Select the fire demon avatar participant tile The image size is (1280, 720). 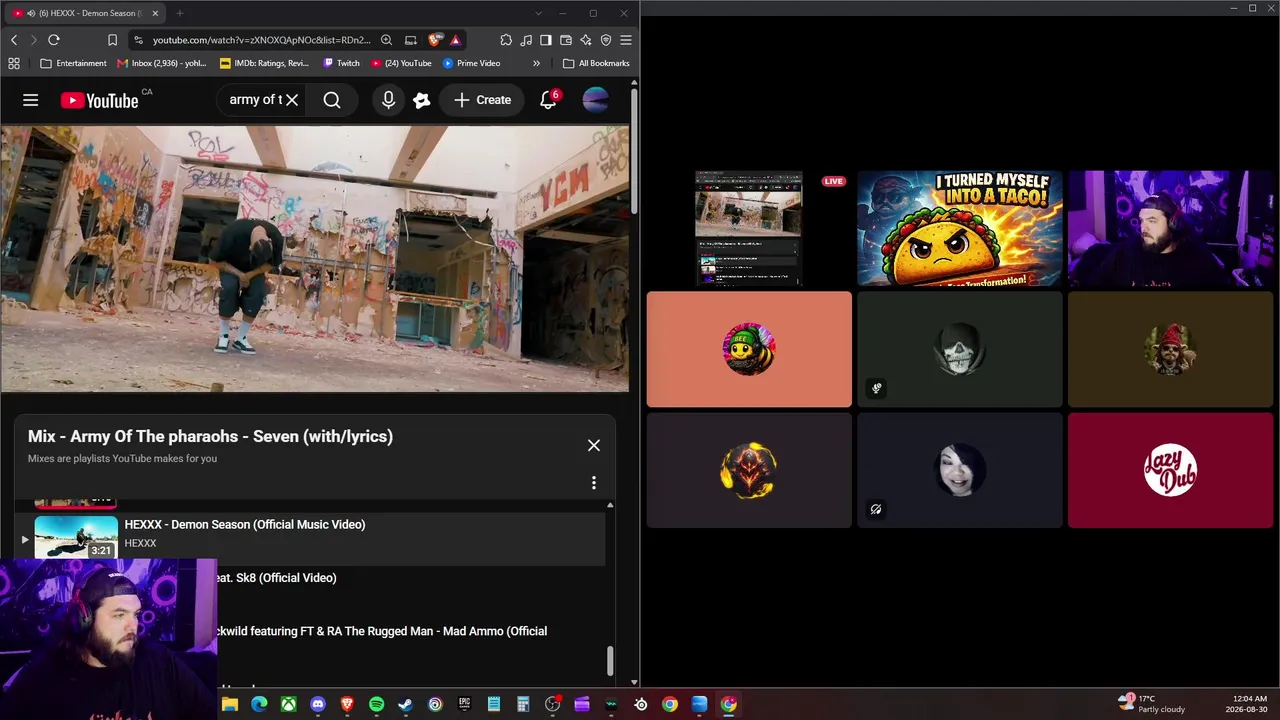tap(749, 470)
